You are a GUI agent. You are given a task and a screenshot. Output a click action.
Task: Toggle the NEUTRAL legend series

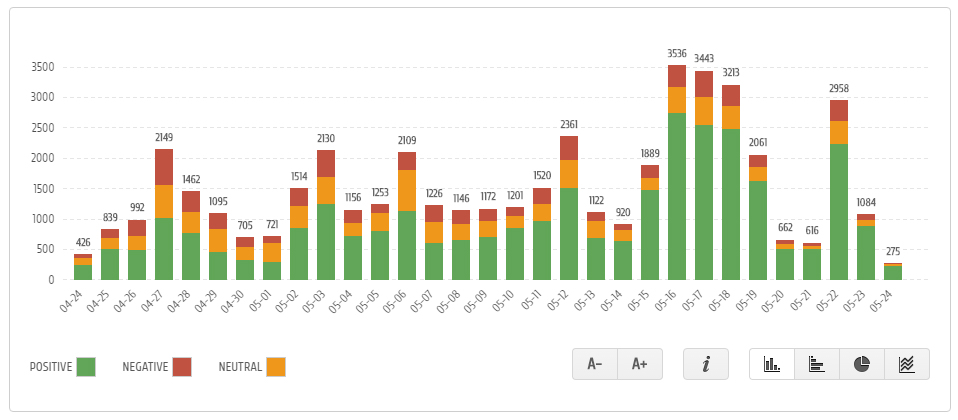[x=240, y=367]
